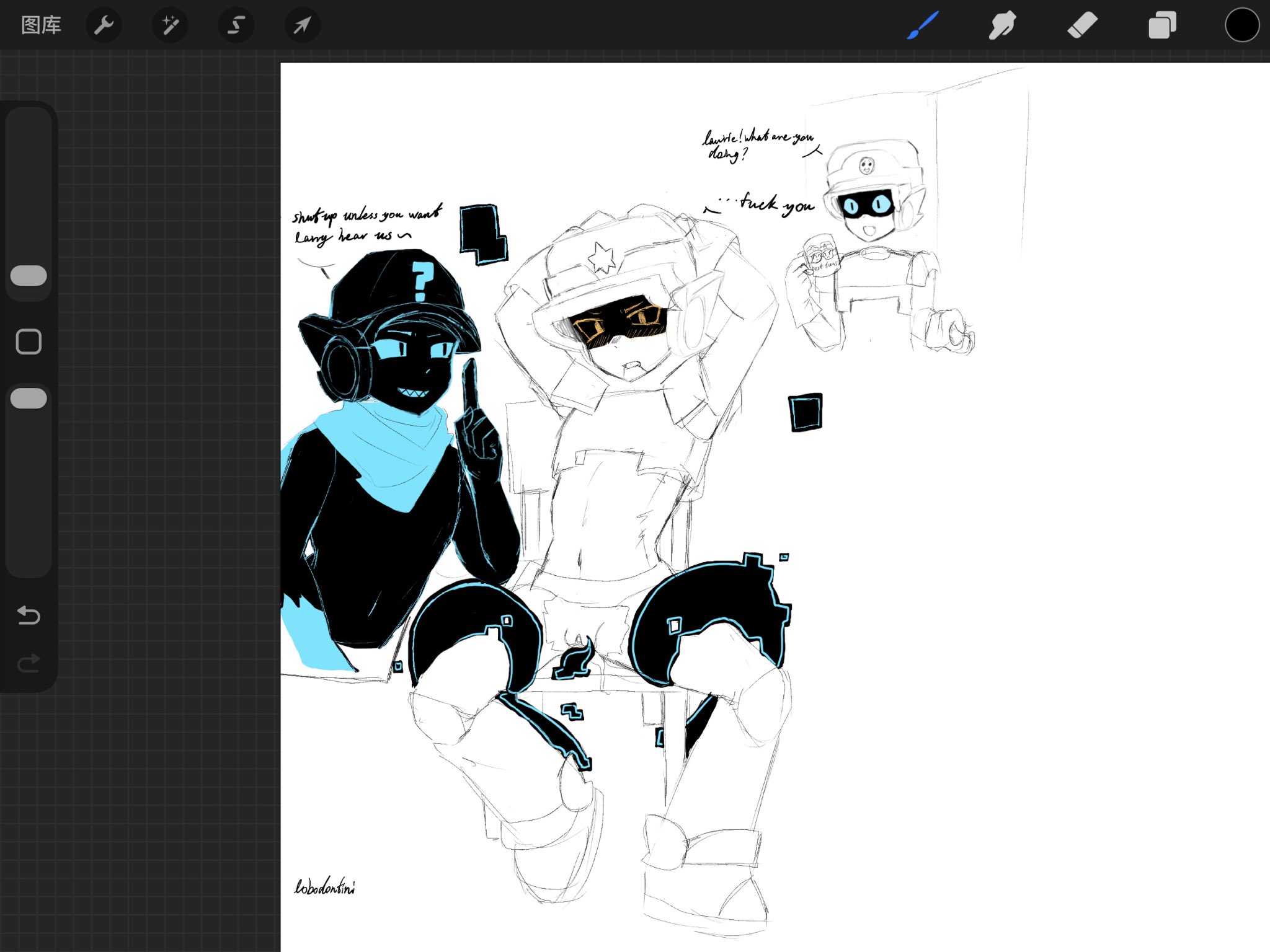Screen dimensions: 1270x952
Task: Activate the Transform arrow tool
Action: [x=303, y=25]
